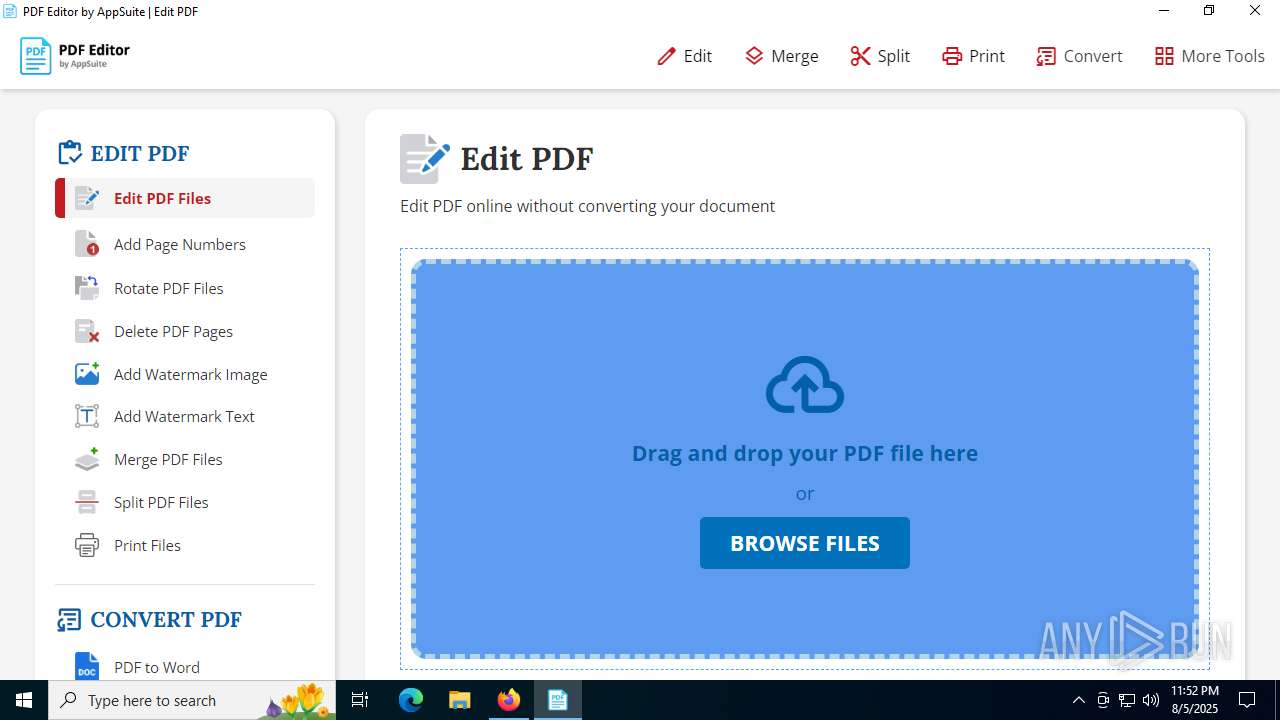Select Print Files label
This screenshot has height=720, width=1280.
147,545
